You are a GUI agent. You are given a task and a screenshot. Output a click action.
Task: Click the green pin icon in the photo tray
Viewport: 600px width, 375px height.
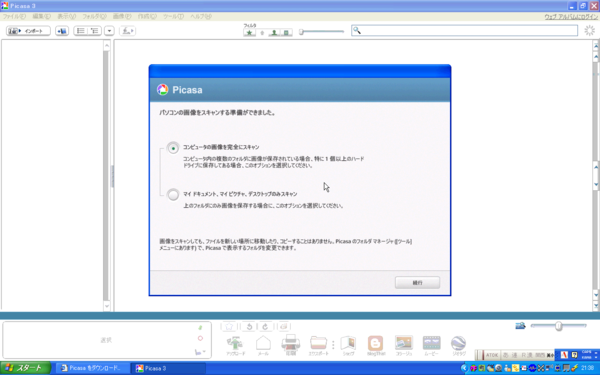point(200,328)
